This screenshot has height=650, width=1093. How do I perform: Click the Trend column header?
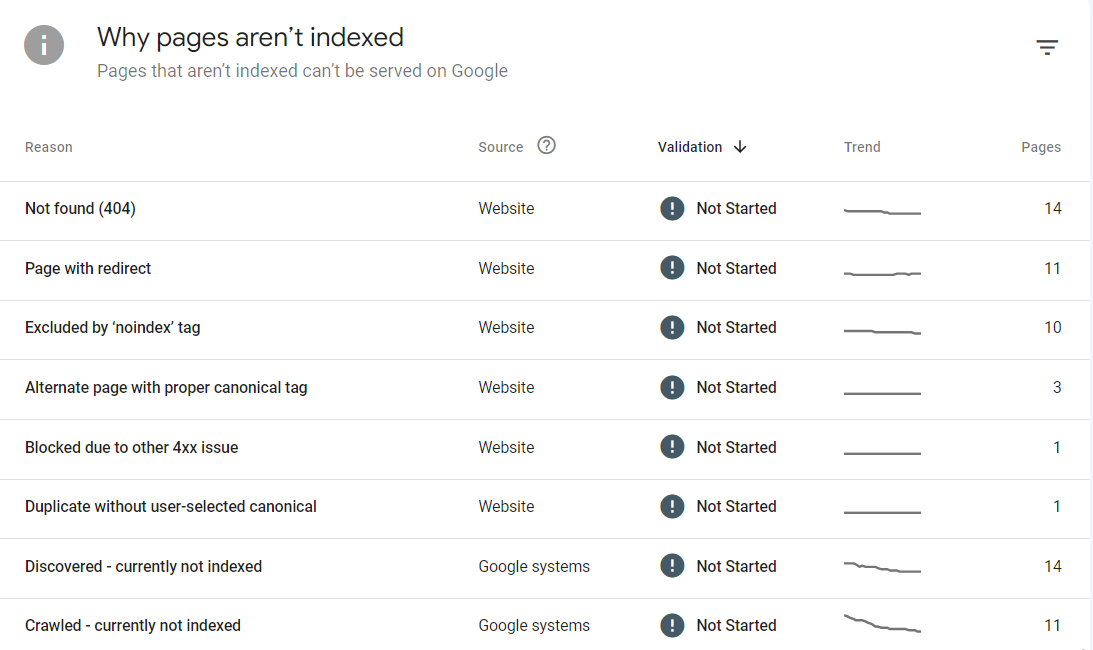point(862,147)
